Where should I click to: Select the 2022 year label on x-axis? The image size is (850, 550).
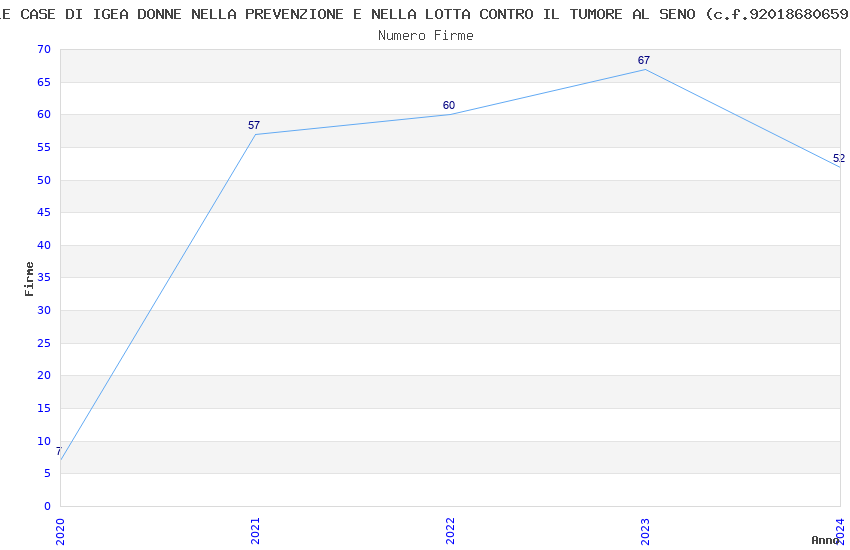(x=450, y=529)
